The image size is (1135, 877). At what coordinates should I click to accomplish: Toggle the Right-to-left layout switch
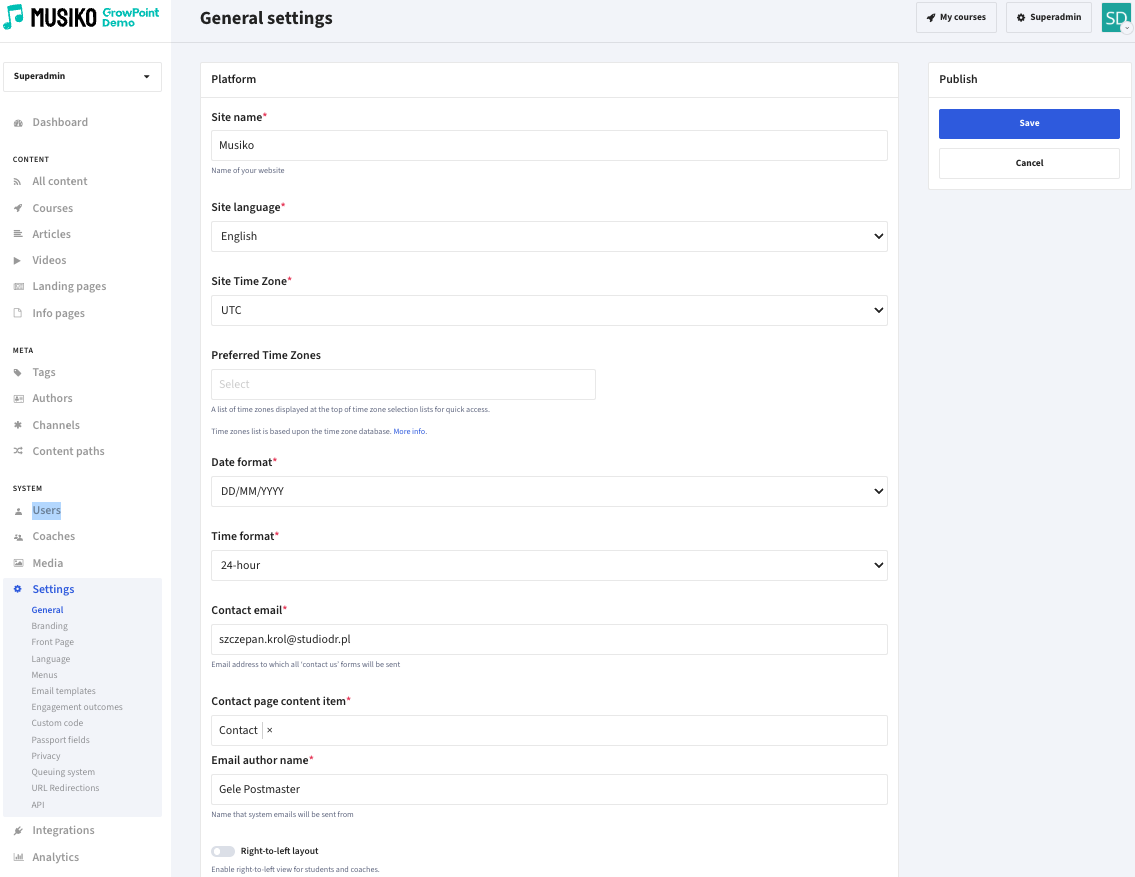pyautogui.click(x=223, y=851)
